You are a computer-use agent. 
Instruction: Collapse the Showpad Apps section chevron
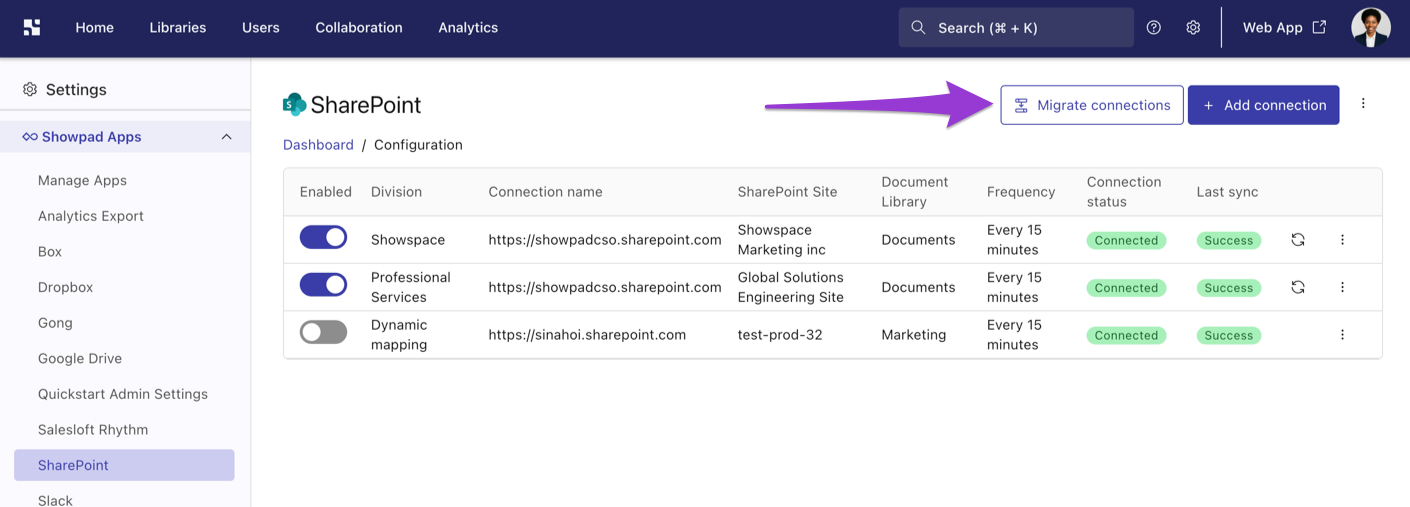226,137
